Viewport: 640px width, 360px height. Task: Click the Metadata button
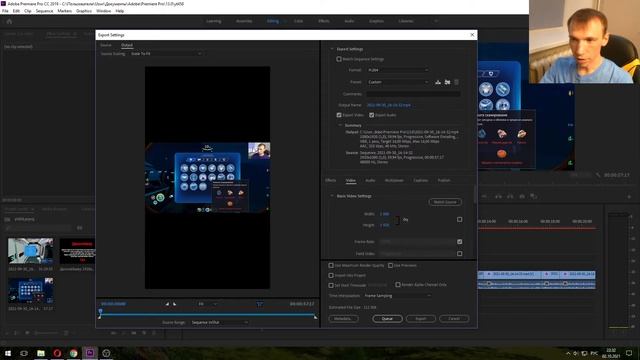tap(343, 319)
